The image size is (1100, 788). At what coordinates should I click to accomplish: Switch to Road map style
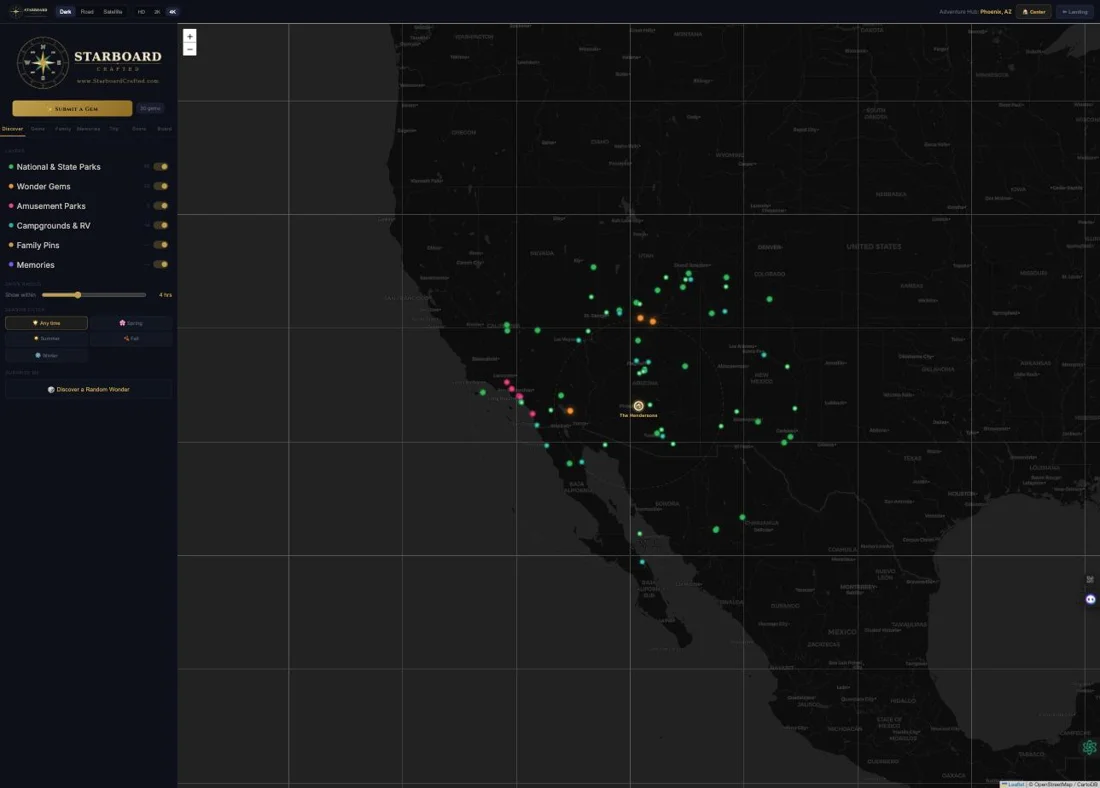[87, 12]
